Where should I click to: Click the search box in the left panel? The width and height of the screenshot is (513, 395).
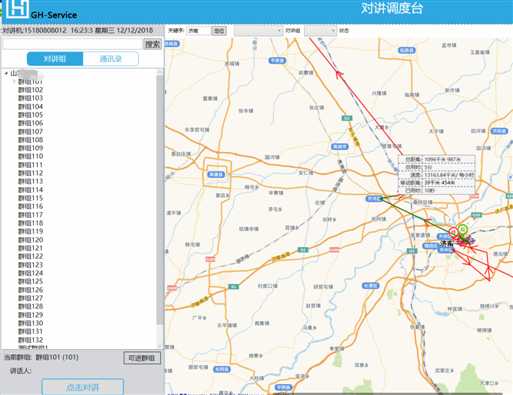(x=73, y=44)
